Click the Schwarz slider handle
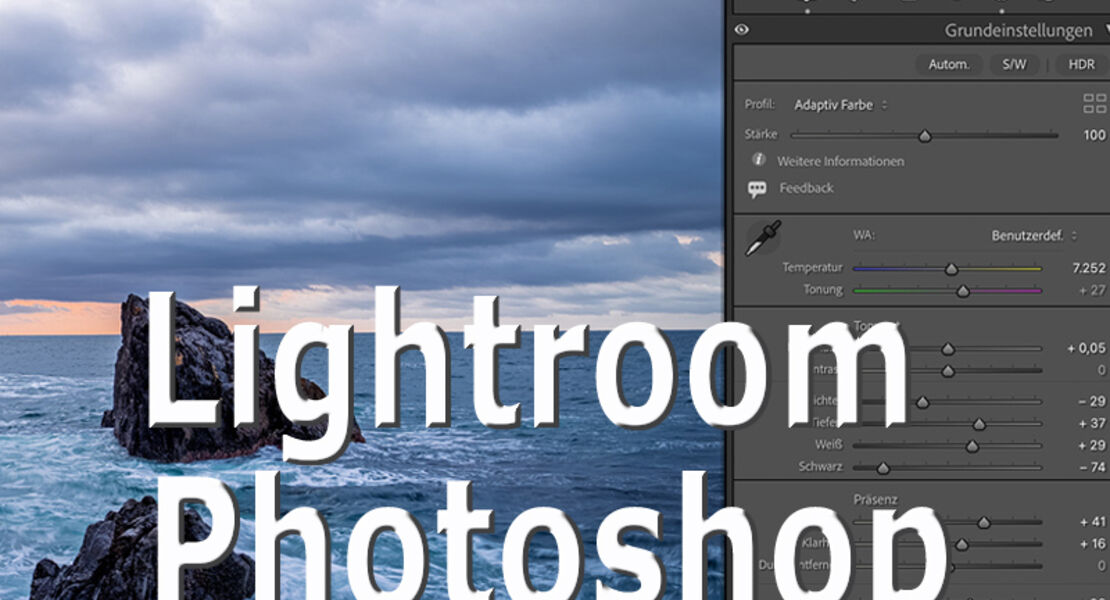This screenshot has width=1110, height=600. (x=883, y=468)
